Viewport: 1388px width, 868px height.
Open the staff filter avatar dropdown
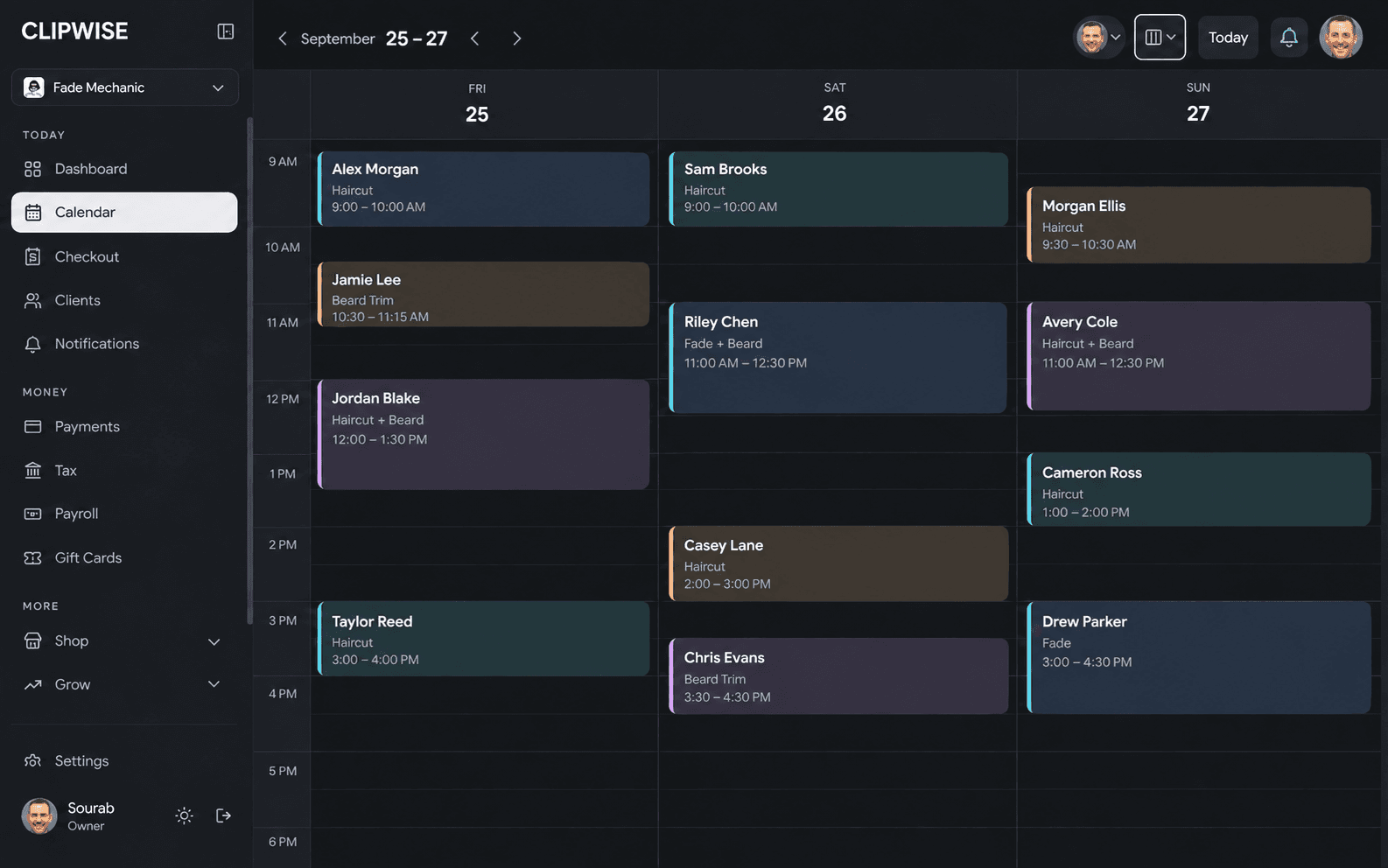[x=1099, y=38]
